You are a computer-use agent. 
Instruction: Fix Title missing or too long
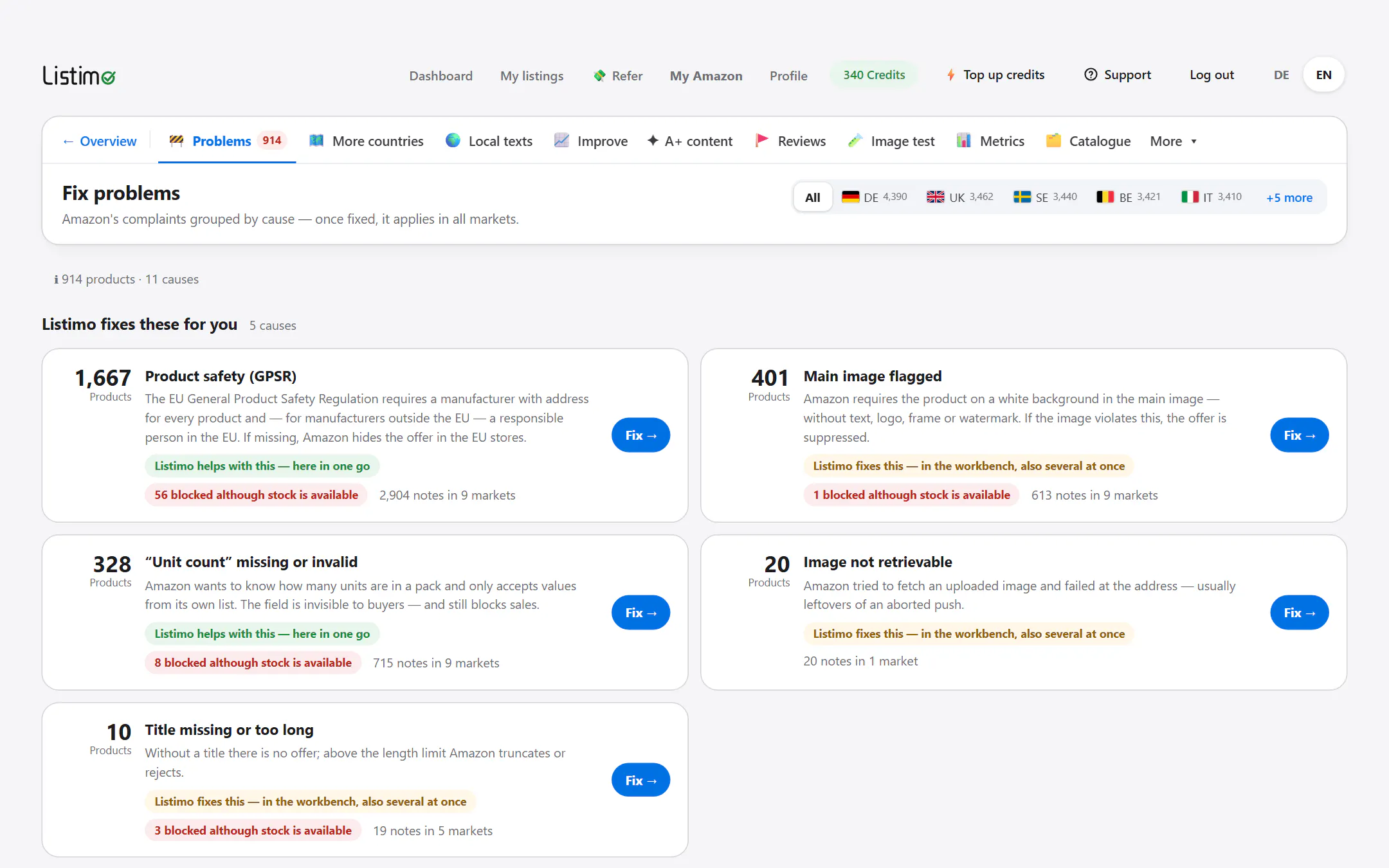[x=640, y=781]
